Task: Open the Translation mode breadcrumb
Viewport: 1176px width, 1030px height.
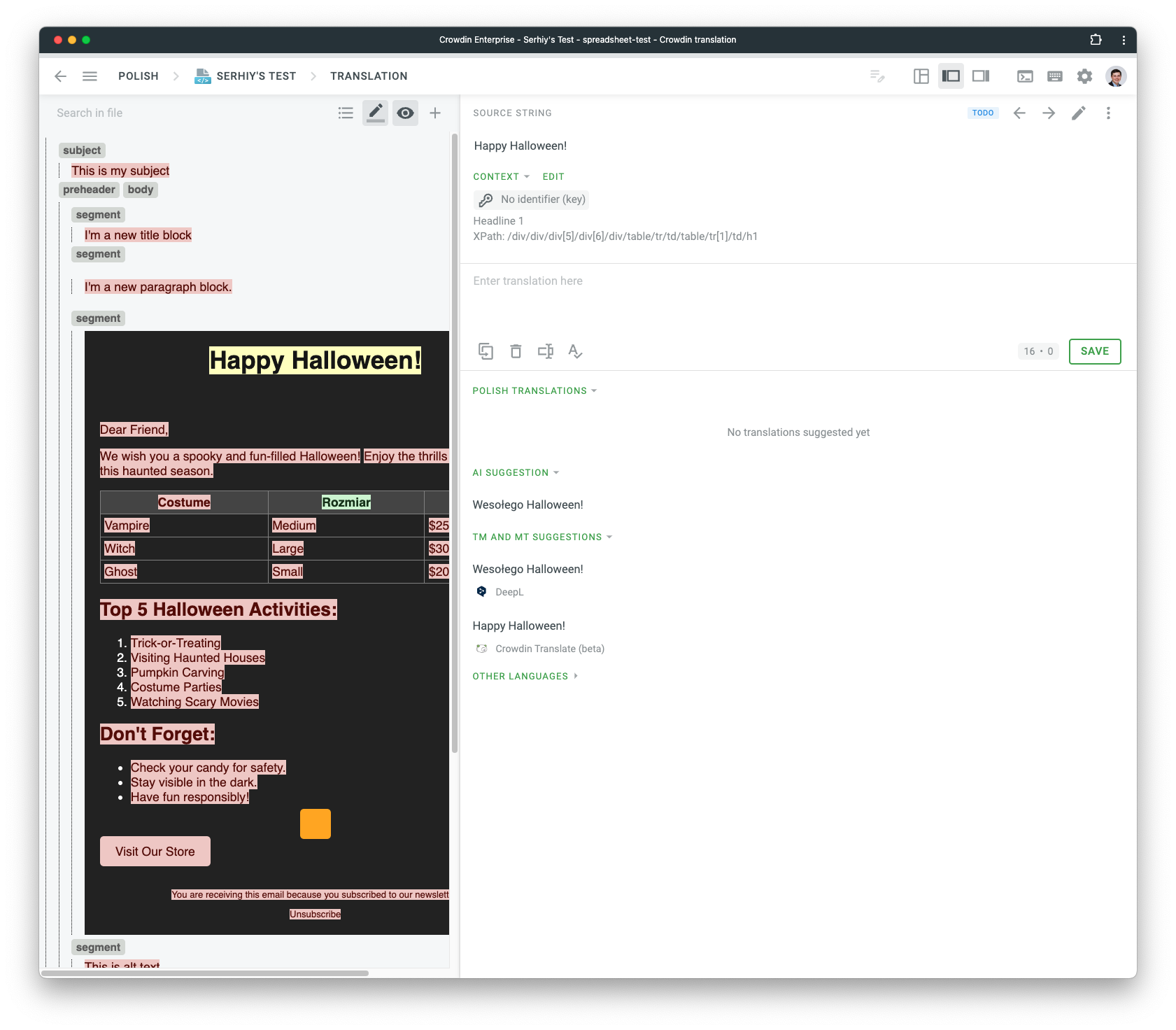Action: click(x=369, y=76)
